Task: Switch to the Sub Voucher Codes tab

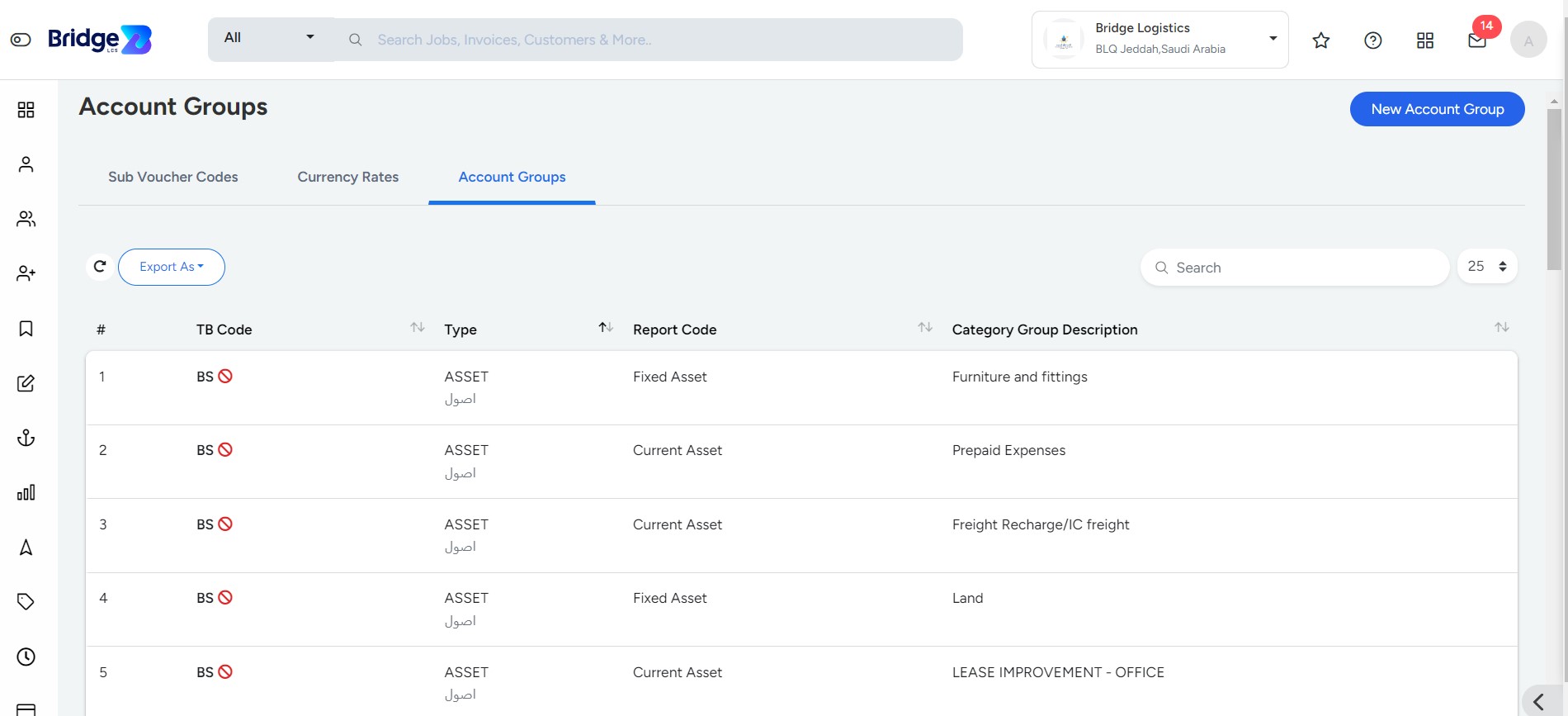Action: click(172, 177)
